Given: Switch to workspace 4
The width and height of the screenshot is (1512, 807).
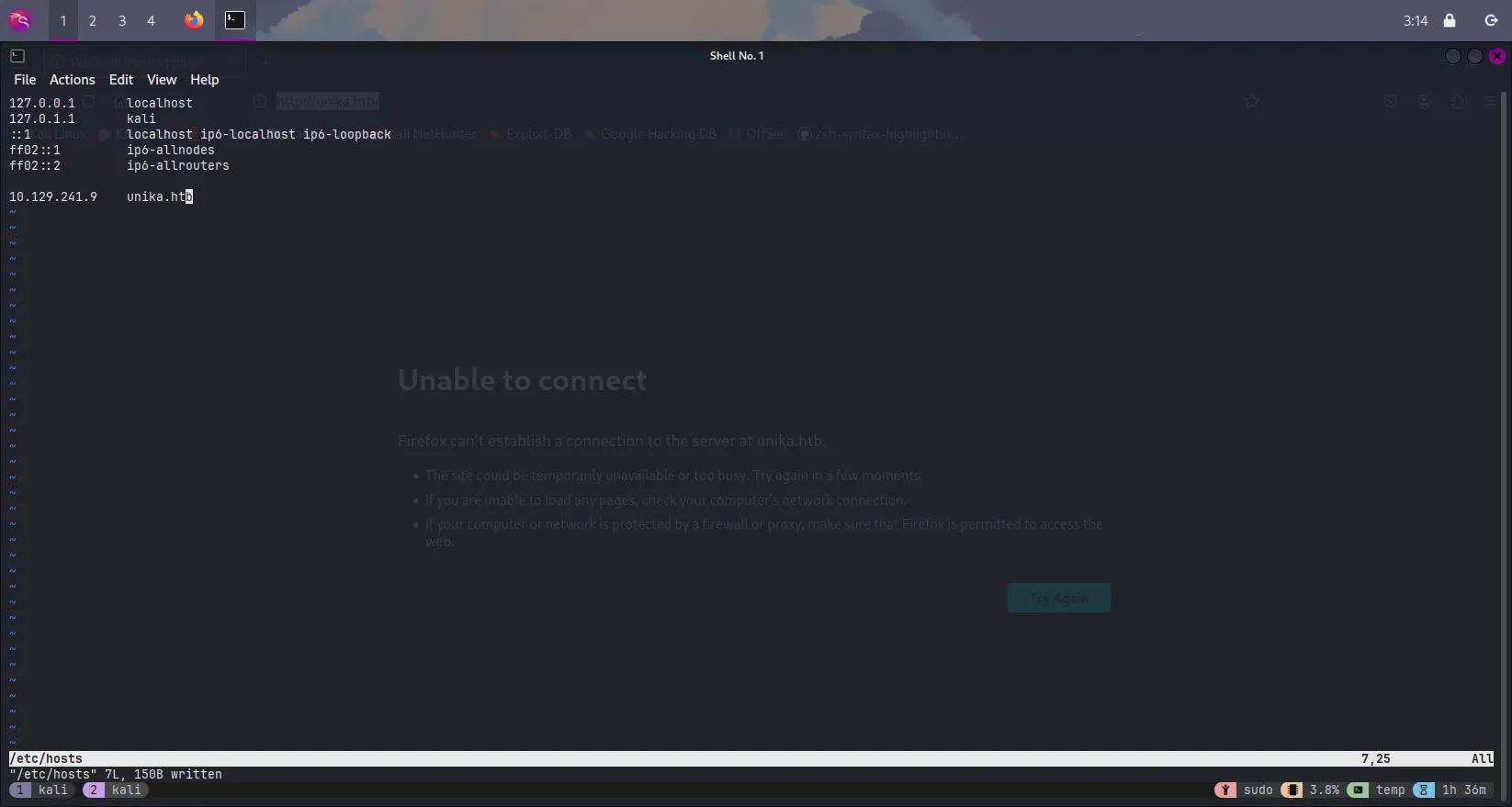Looking at the screenshot, I should (x=152, y=20).
